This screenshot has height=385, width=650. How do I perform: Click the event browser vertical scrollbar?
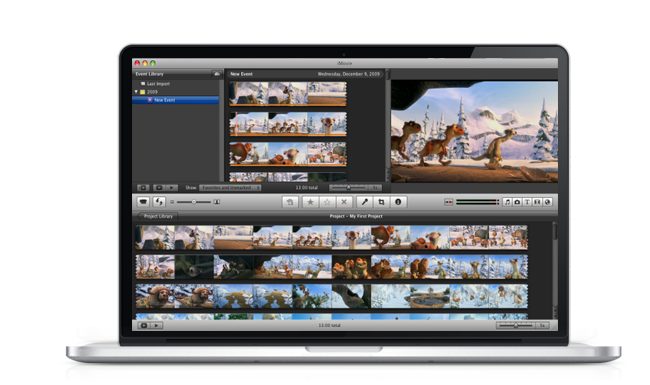click(388, 126)
